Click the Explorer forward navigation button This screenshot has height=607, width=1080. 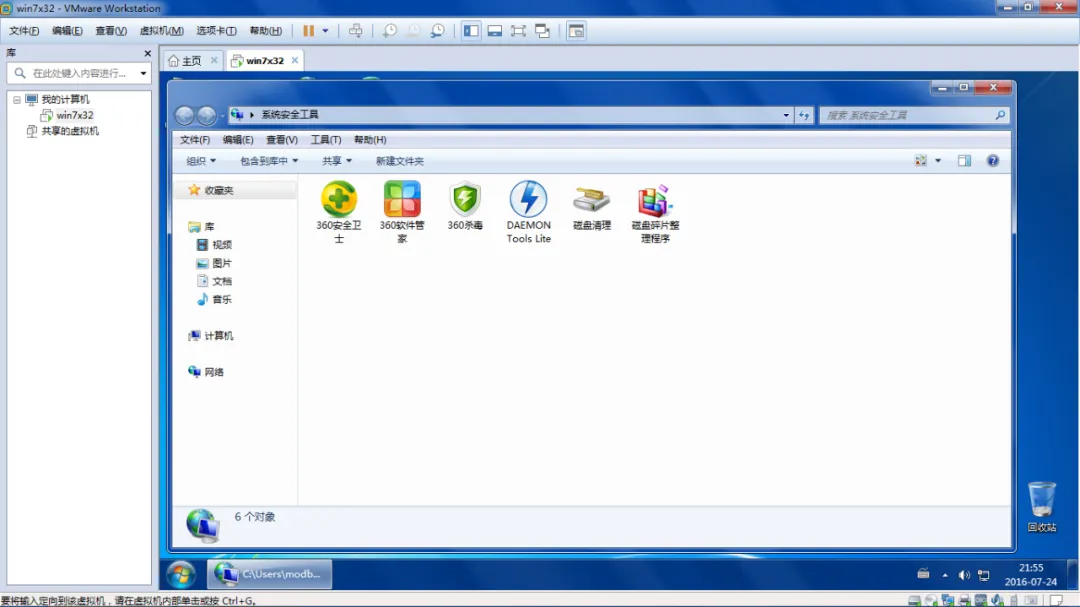click(x=207, y=115)
